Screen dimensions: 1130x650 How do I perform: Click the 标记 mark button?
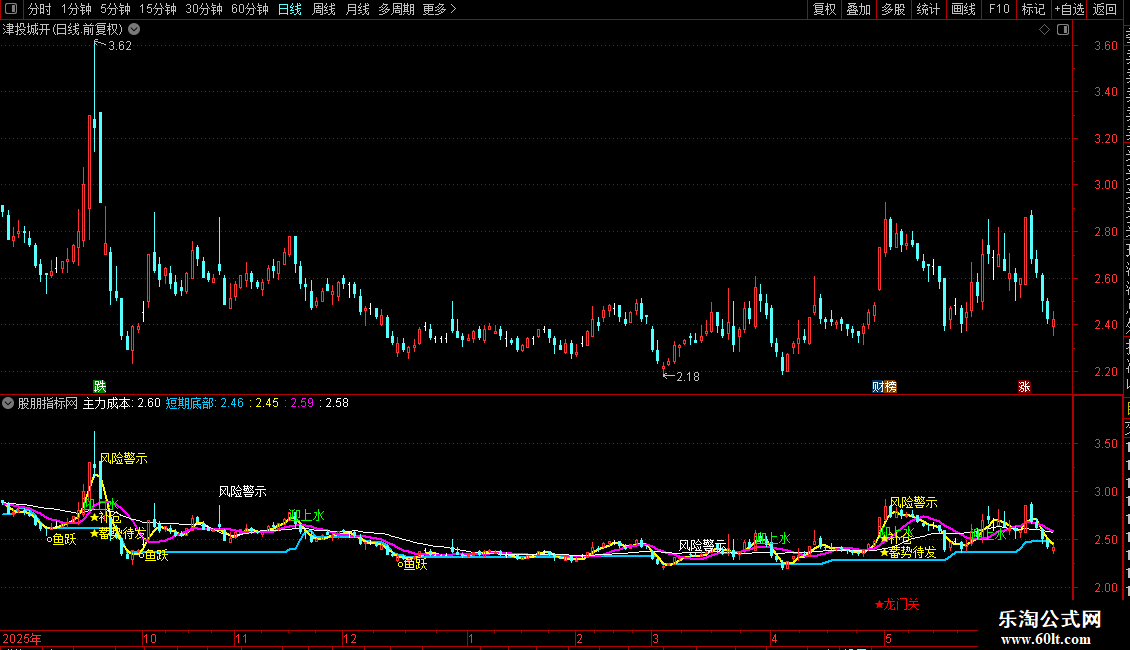pyautogui.click(x=1033, y=9)
